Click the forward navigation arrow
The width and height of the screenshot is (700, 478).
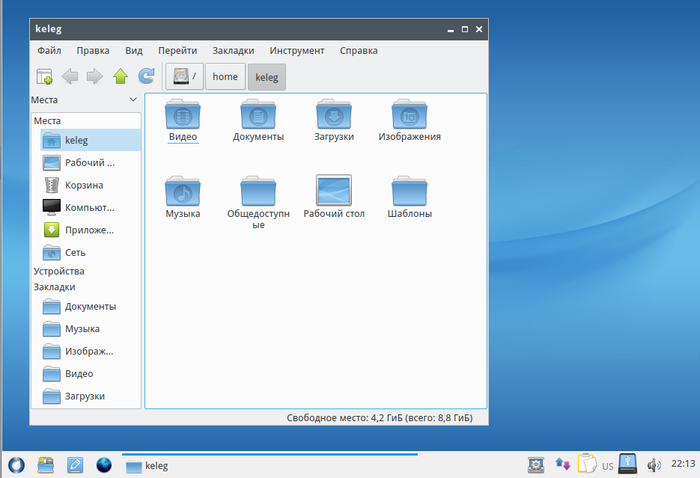click(x=95, y=76)
